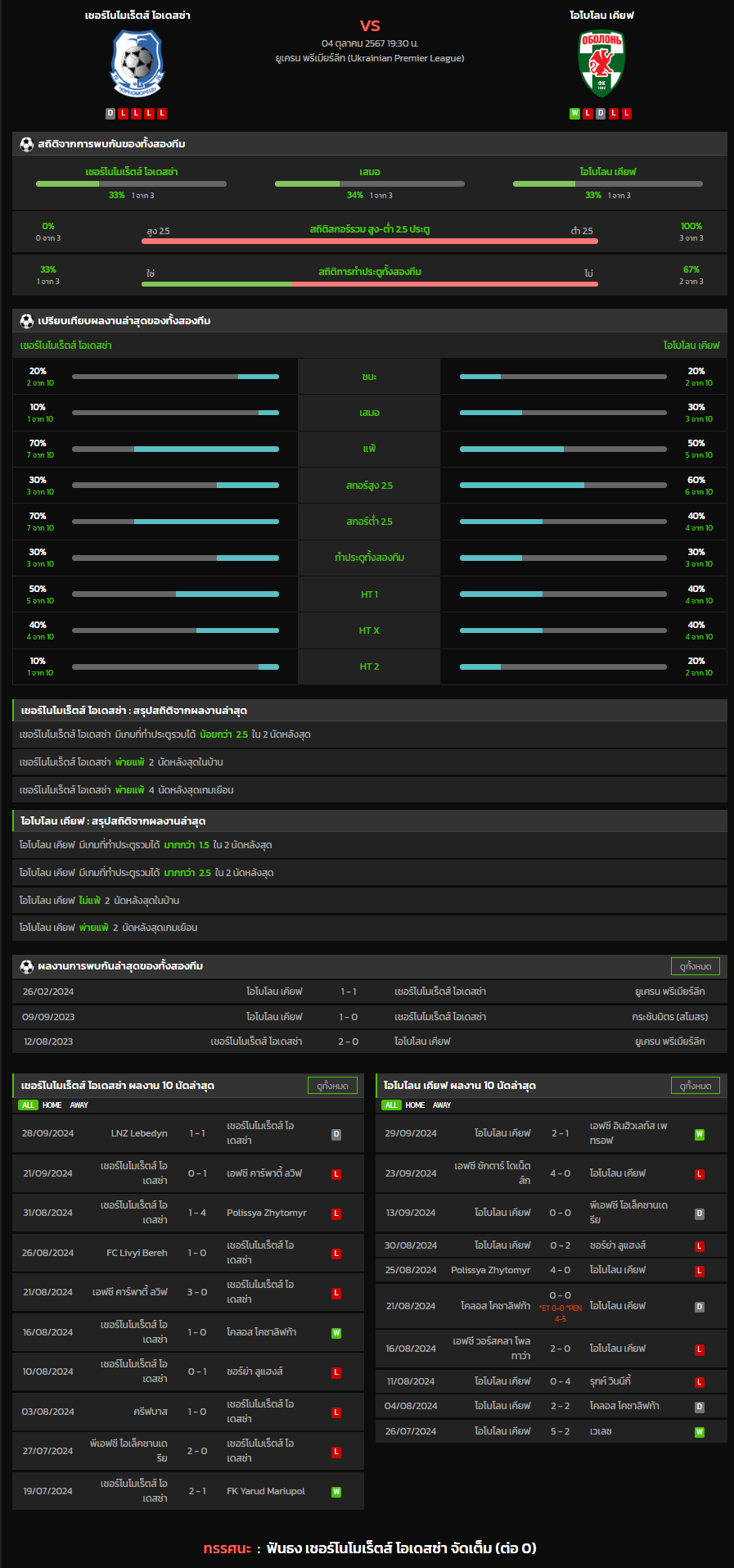
Task: Click the VS heading between the teams
Action: [370, 26]
